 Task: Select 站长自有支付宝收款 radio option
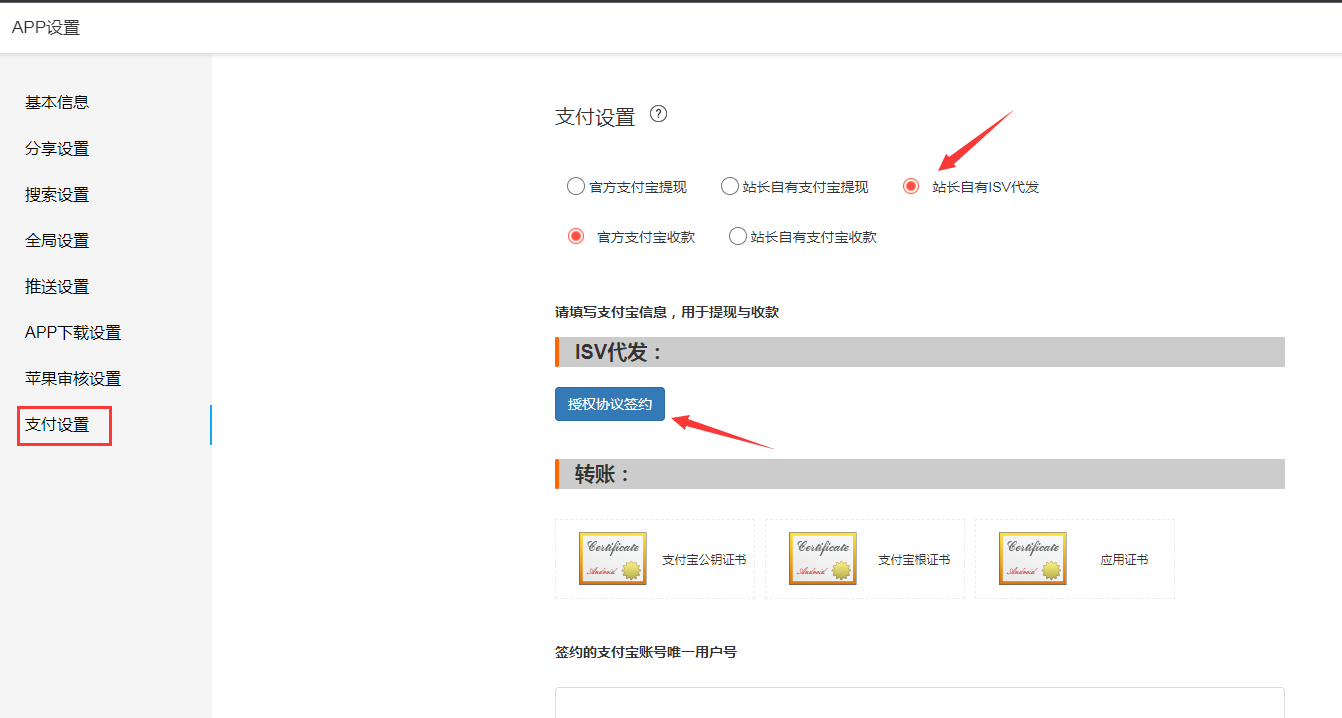(738, 237)
